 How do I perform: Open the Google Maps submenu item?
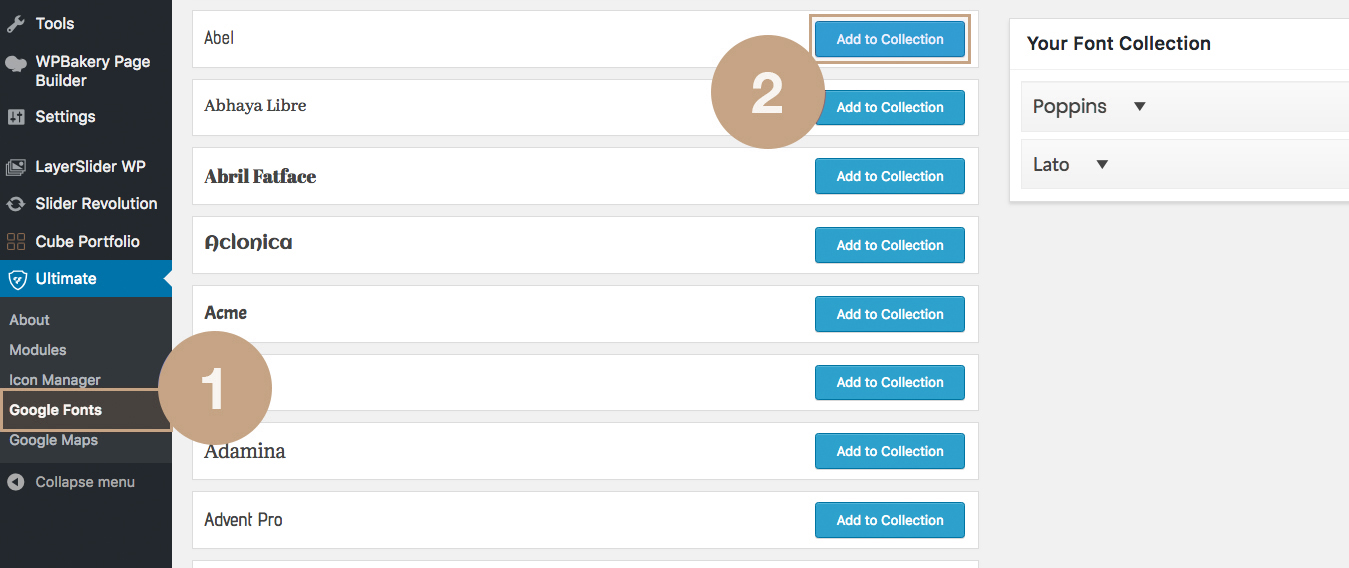pyautogui.click(x=54, y=440)
